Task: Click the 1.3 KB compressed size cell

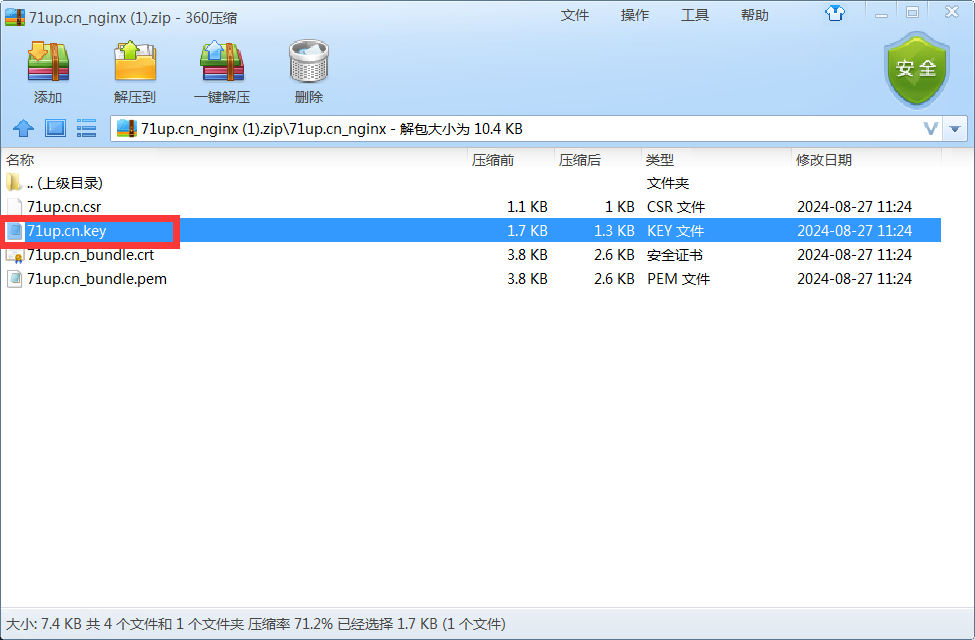Action: point(614,231)
